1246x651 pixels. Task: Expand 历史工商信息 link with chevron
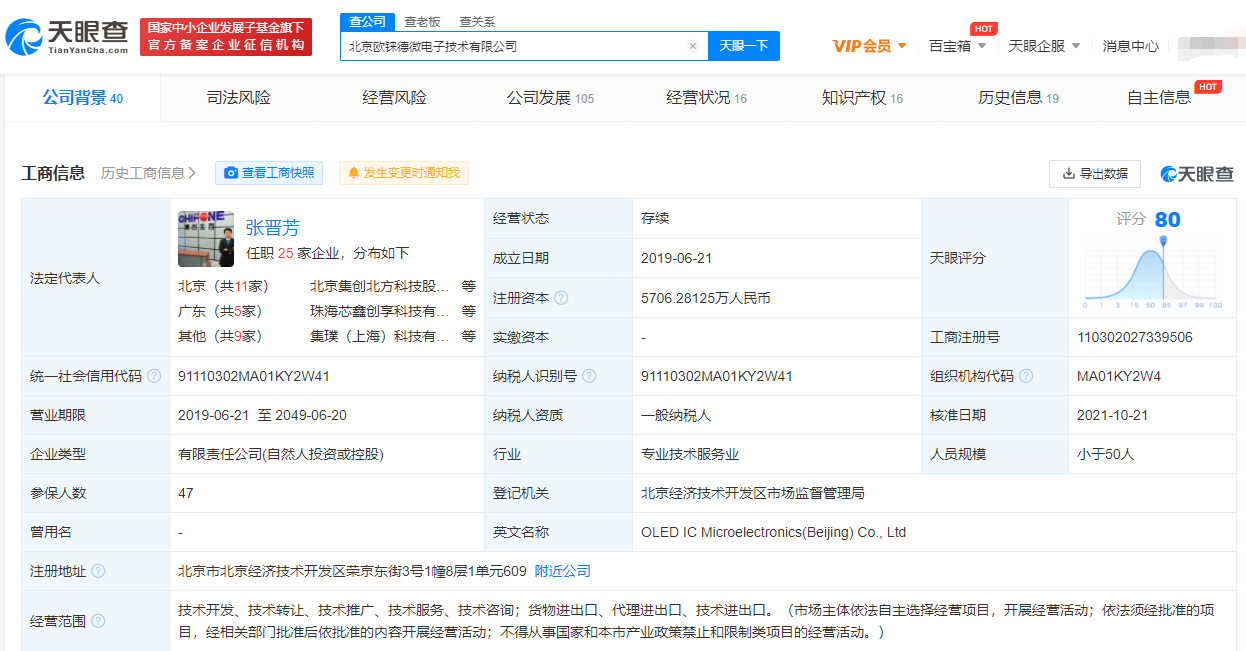point(148,173)
